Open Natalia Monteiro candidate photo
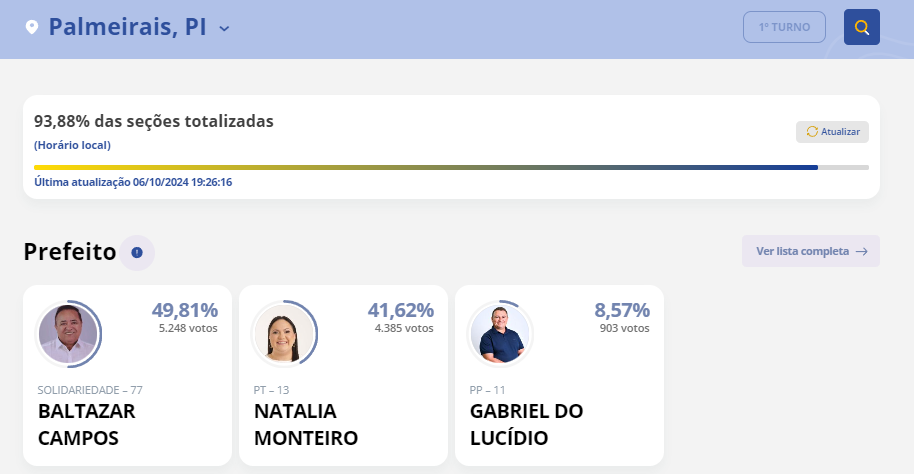The height and width of the screenshot is (474, 914). [x=284, y=333]
